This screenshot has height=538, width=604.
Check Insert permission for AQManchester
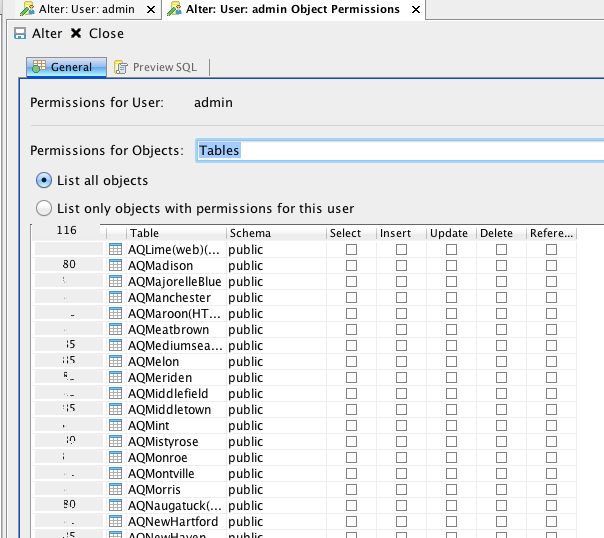coord(401,298)
